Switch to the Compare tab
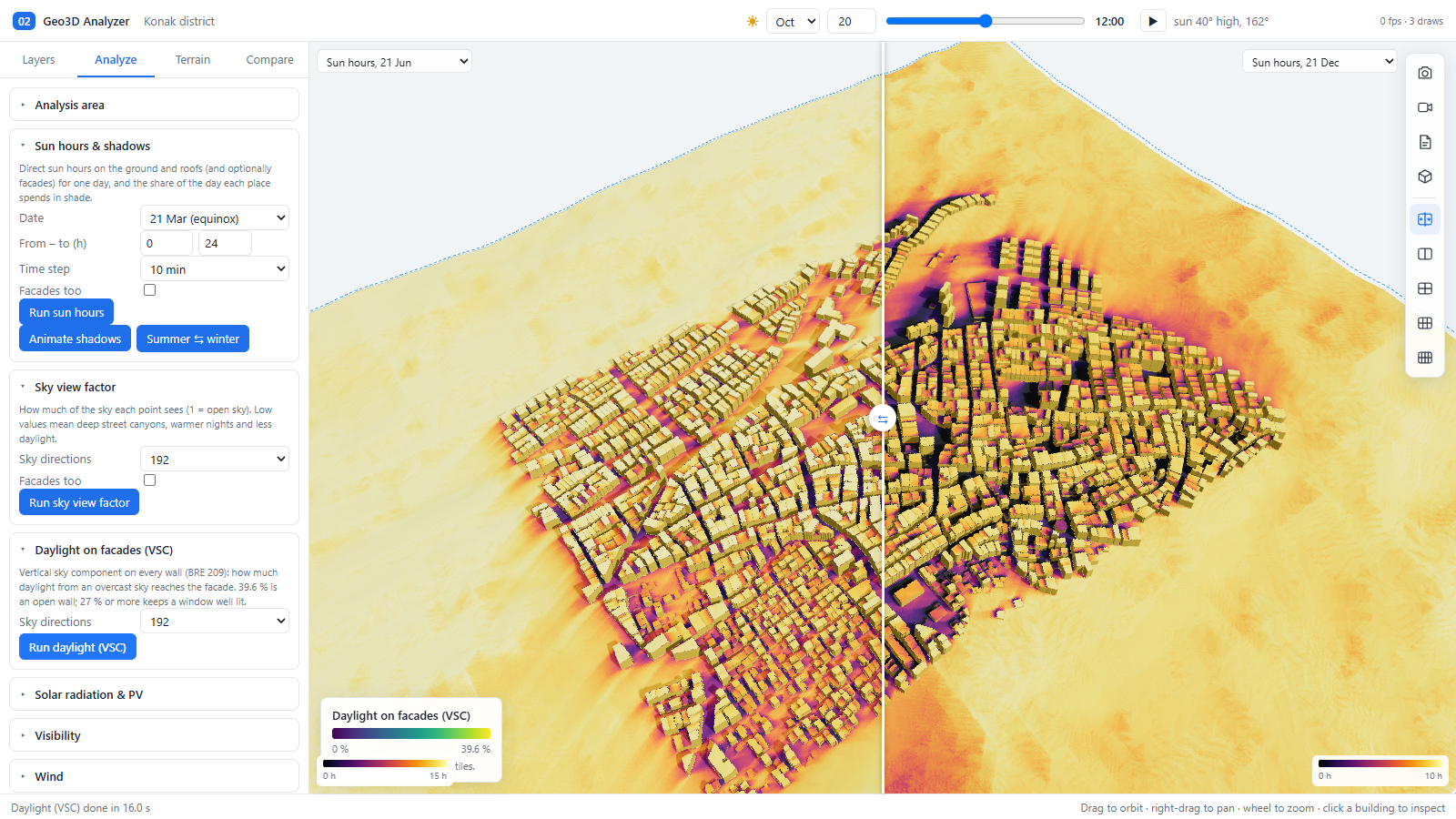The image size is (1456, 819). (269, 60)
